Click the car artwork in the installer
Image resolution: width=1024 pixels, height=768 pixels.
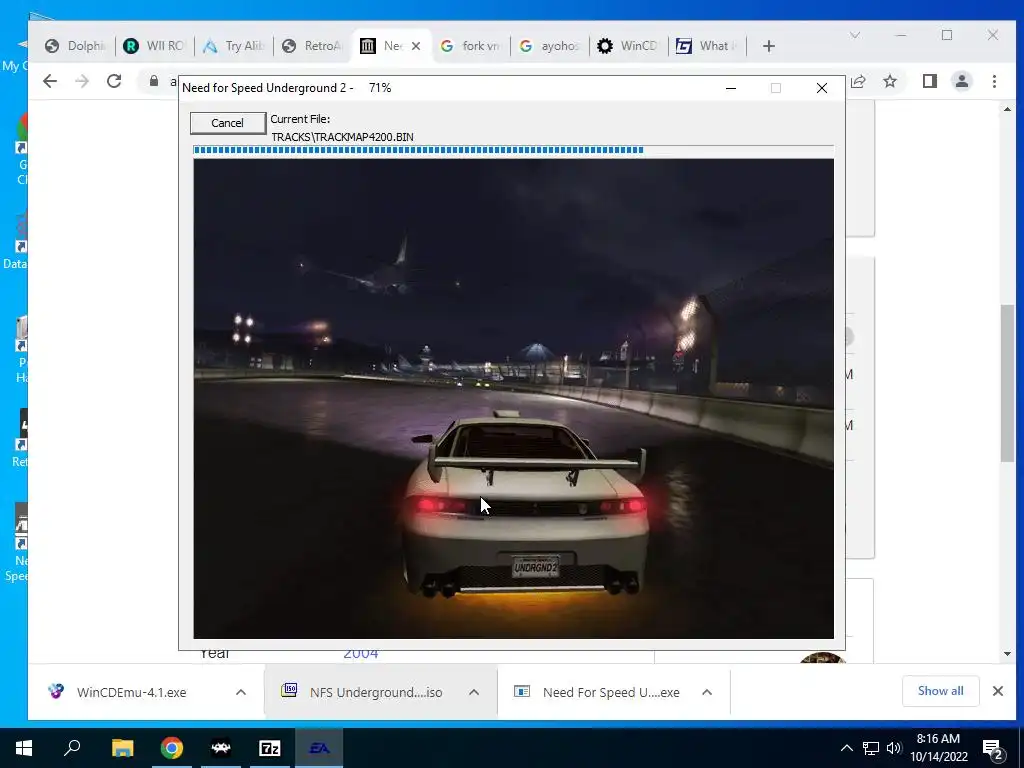click(x=513, y=398)
